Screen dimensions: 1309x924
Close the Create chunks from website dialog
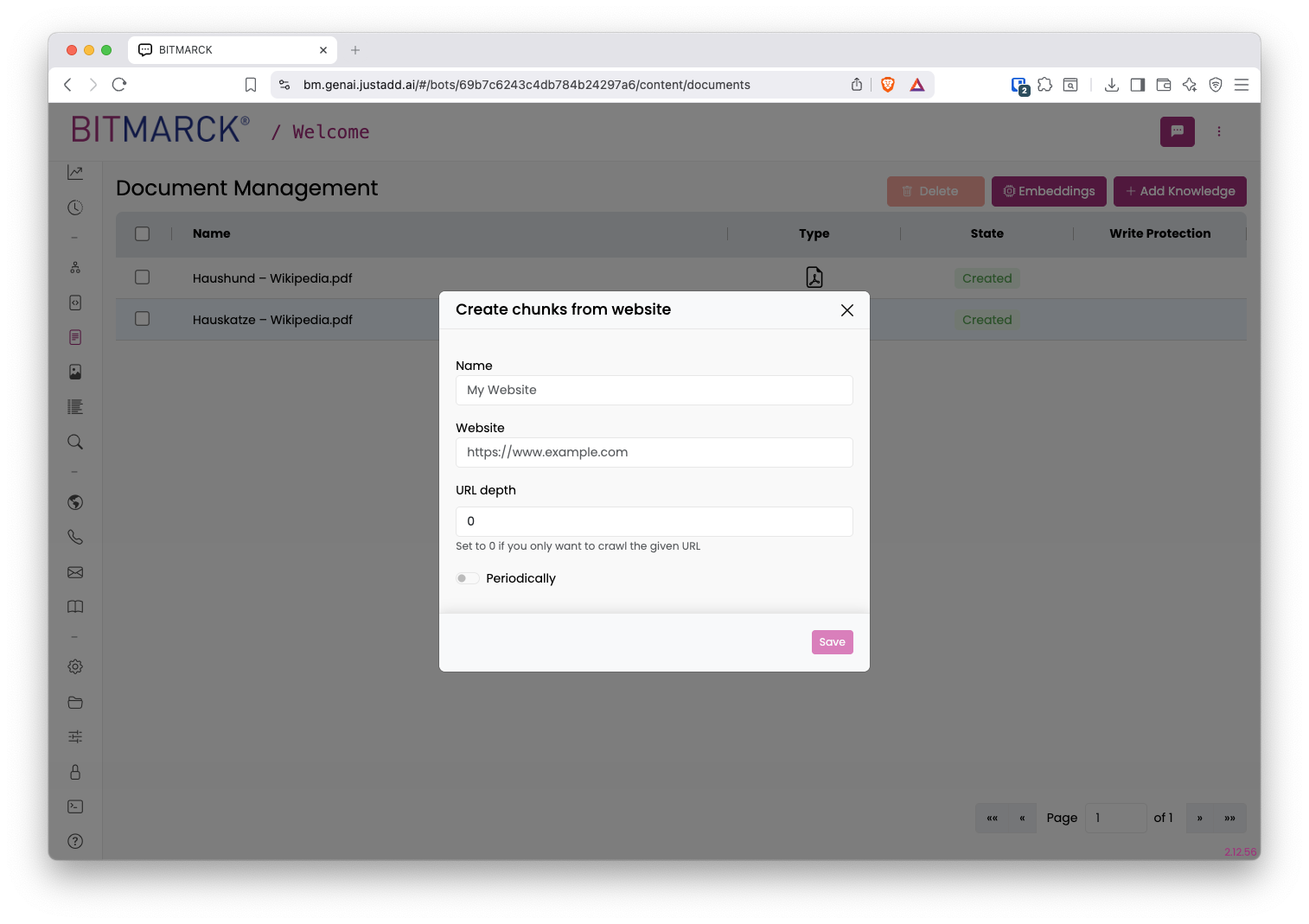pos(847,310)
